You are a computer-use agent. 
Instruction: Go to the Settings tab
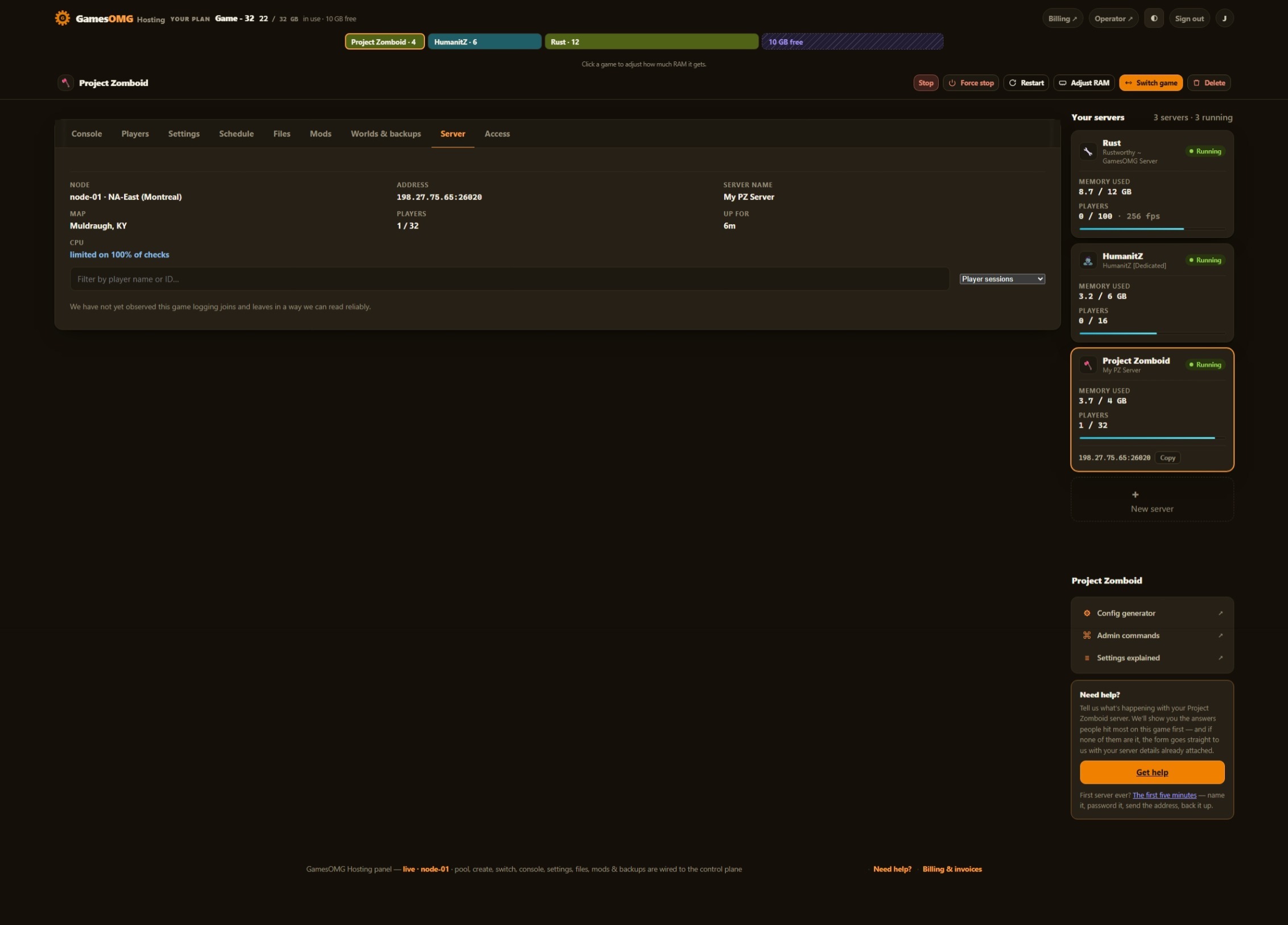click(x=184, y=134)
